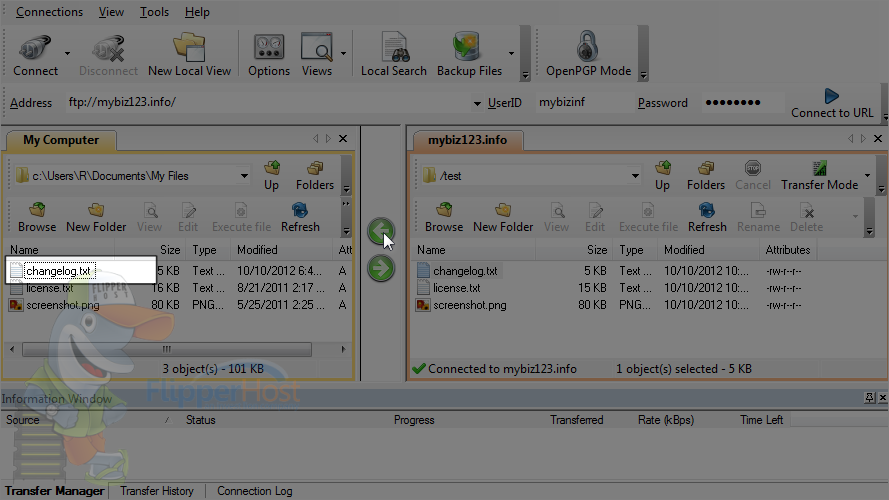The height and width of the screenshot is (500, 889).
Task: Create New Folder in the mybiz123.info pane
Action: 503,218
